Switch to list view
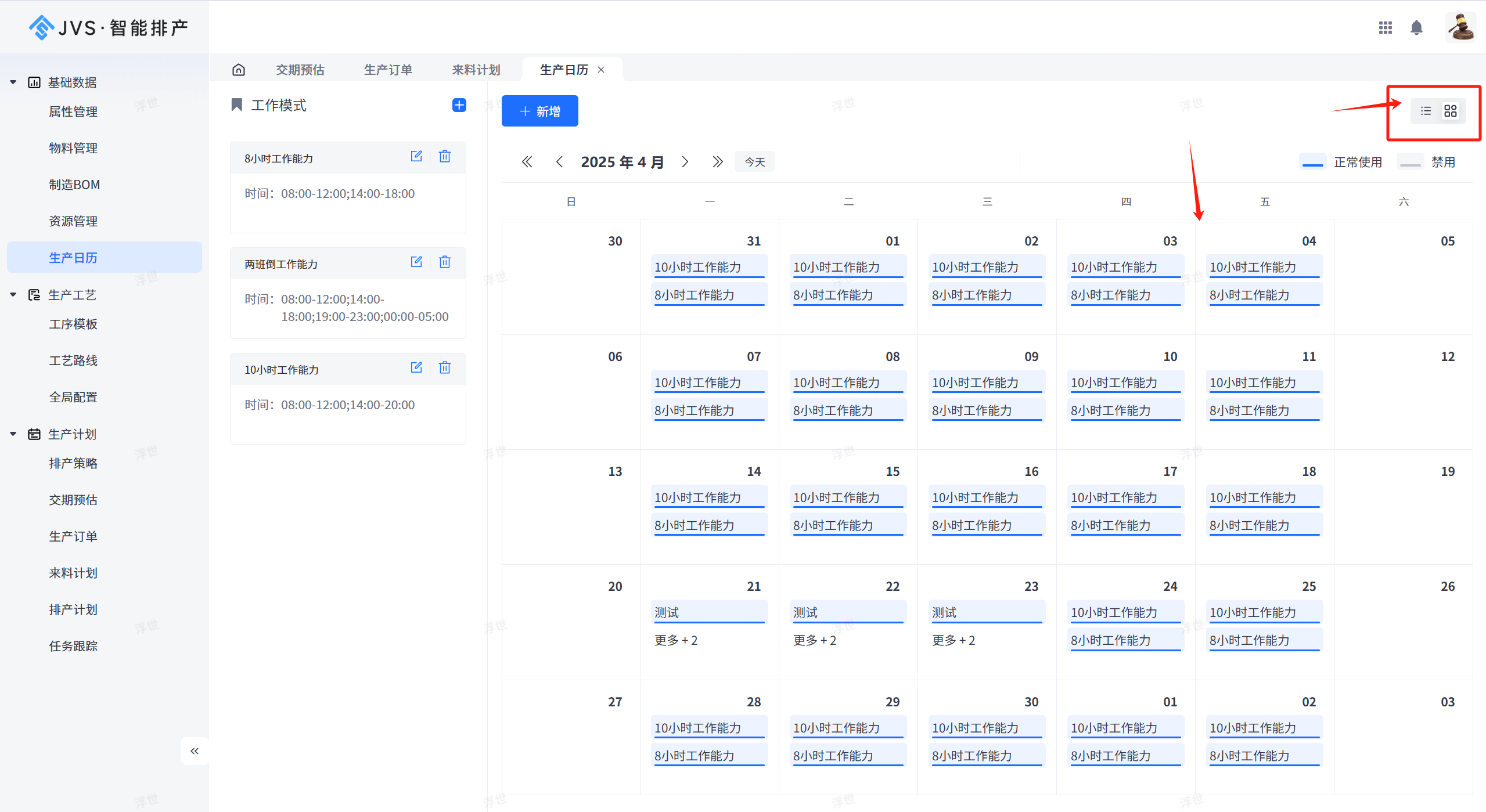 click(1426, 111)
